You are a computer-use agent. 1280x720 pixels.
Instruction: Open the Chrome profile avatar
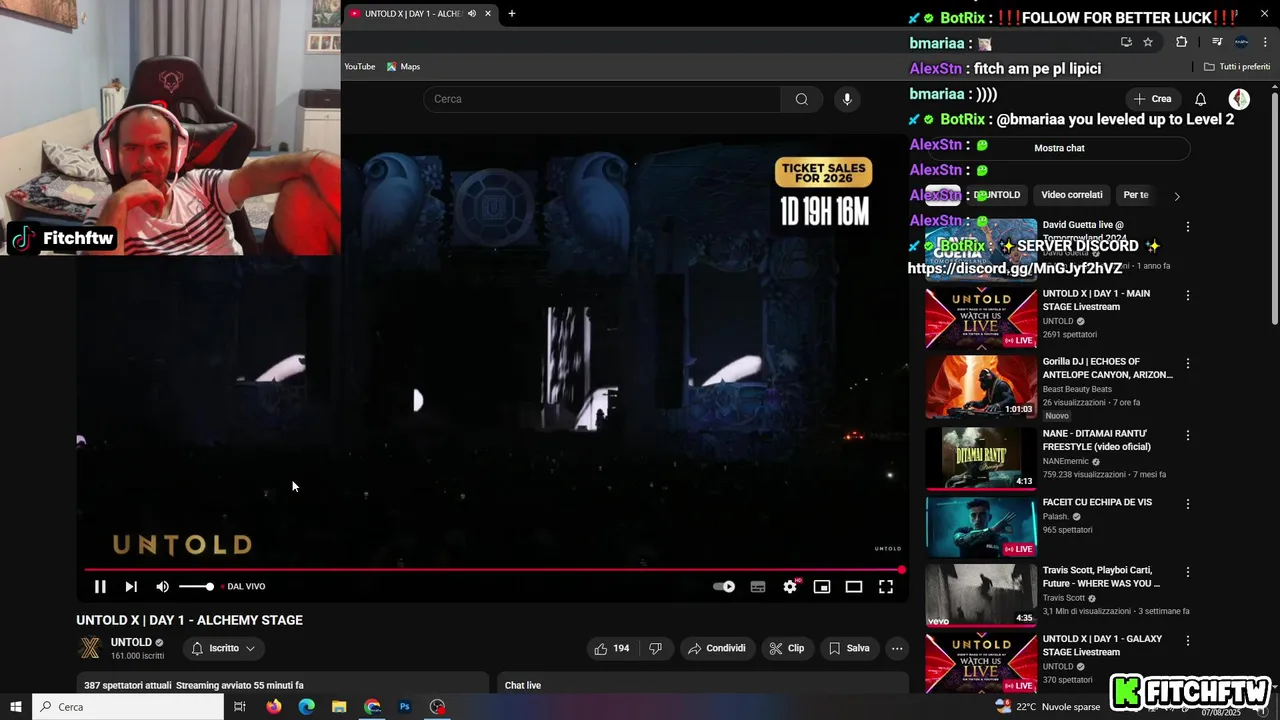(1241, 42)
